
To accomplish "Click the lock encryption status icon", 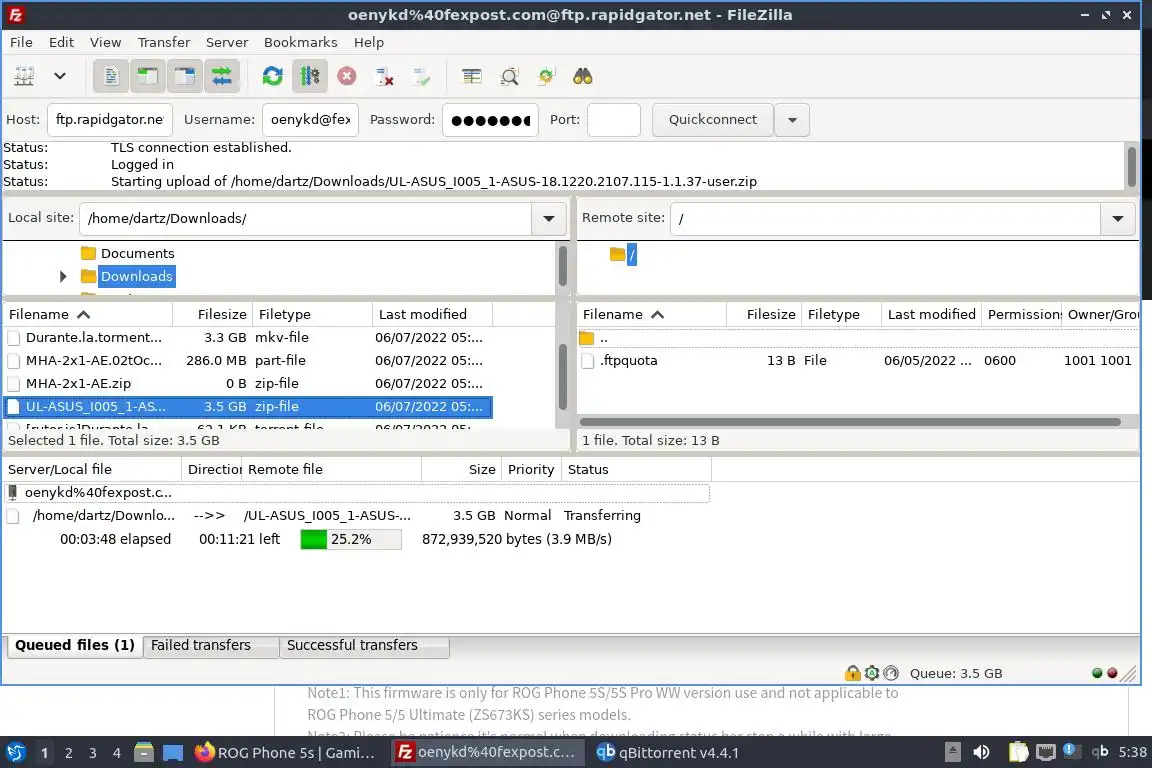I will [x=852, y=673].
